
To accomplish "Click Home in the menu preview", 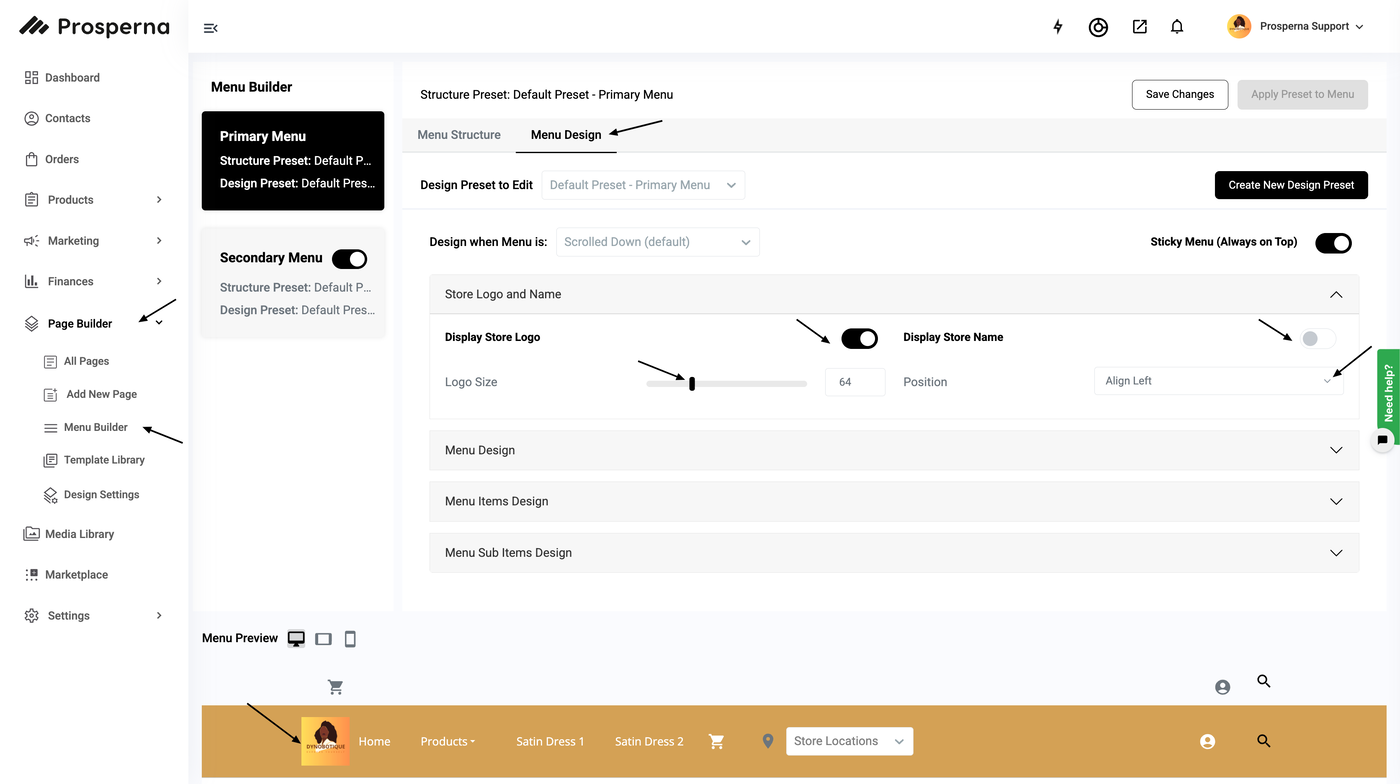I will coord(374,741).
